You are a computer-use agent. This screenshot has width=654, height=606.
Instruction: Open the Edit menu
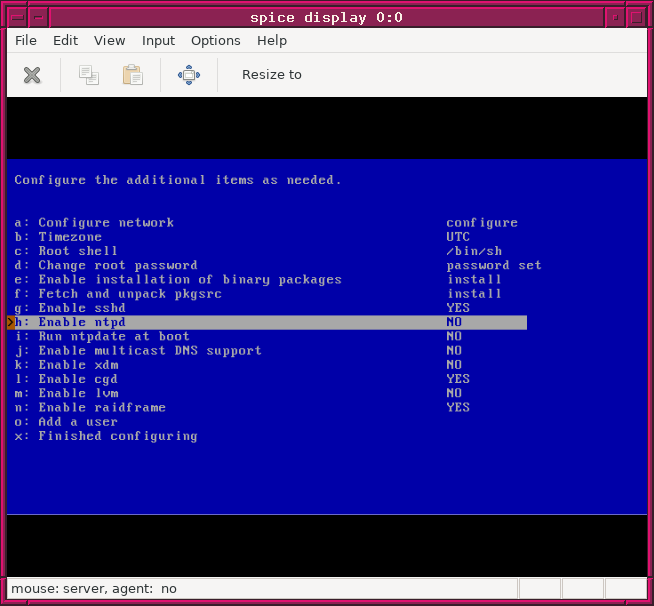pos(66,41)
